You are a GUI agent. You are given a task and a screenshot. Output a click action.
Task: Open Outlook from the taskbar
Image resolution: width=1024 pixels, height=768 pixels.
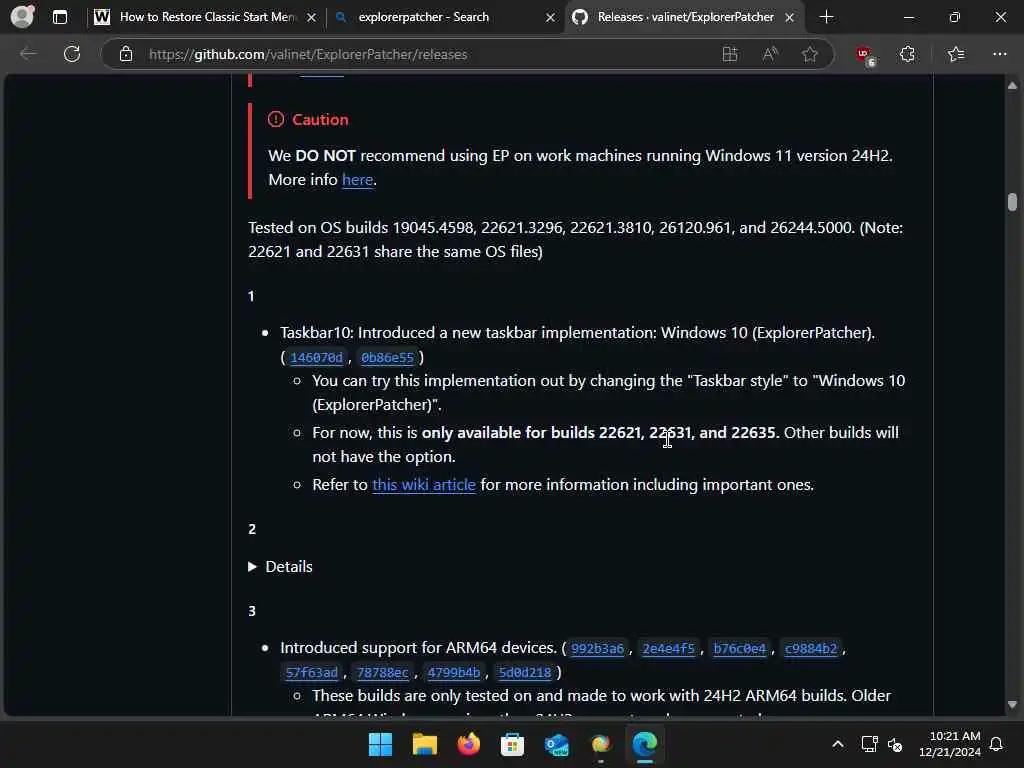(x=556, y=744)
